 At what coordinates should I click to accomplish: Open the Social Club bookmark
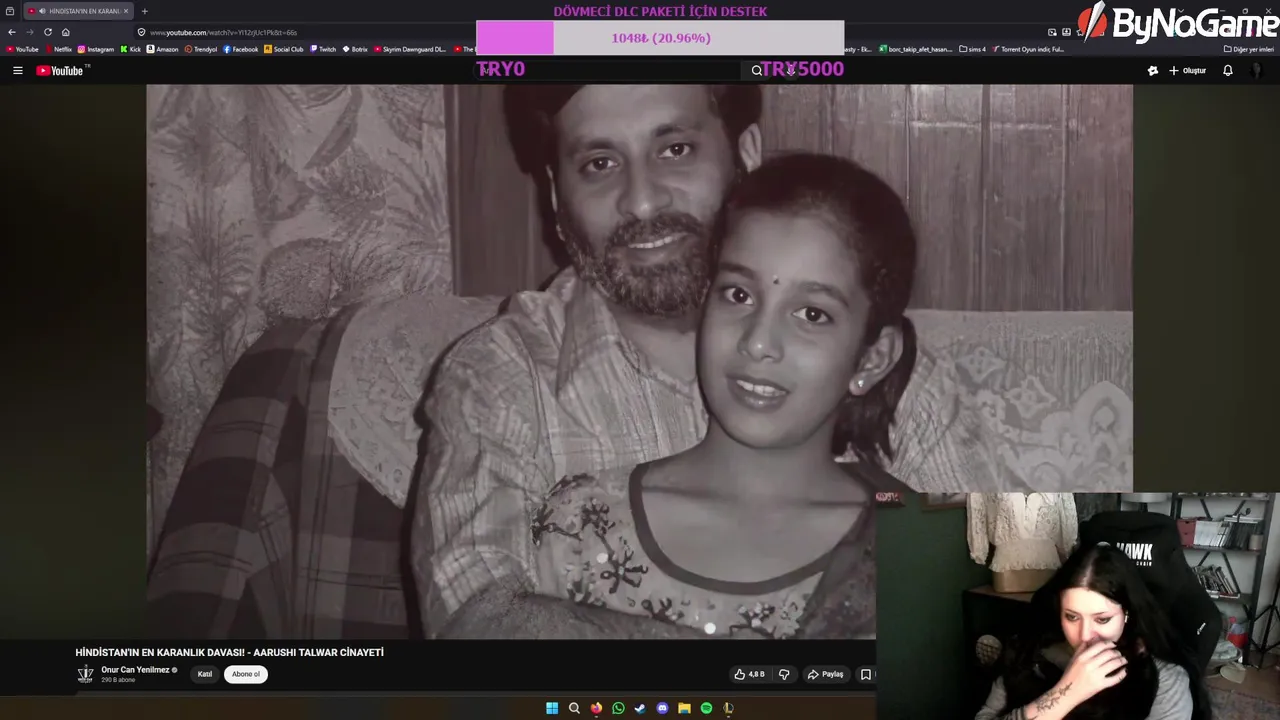(284, 49)
